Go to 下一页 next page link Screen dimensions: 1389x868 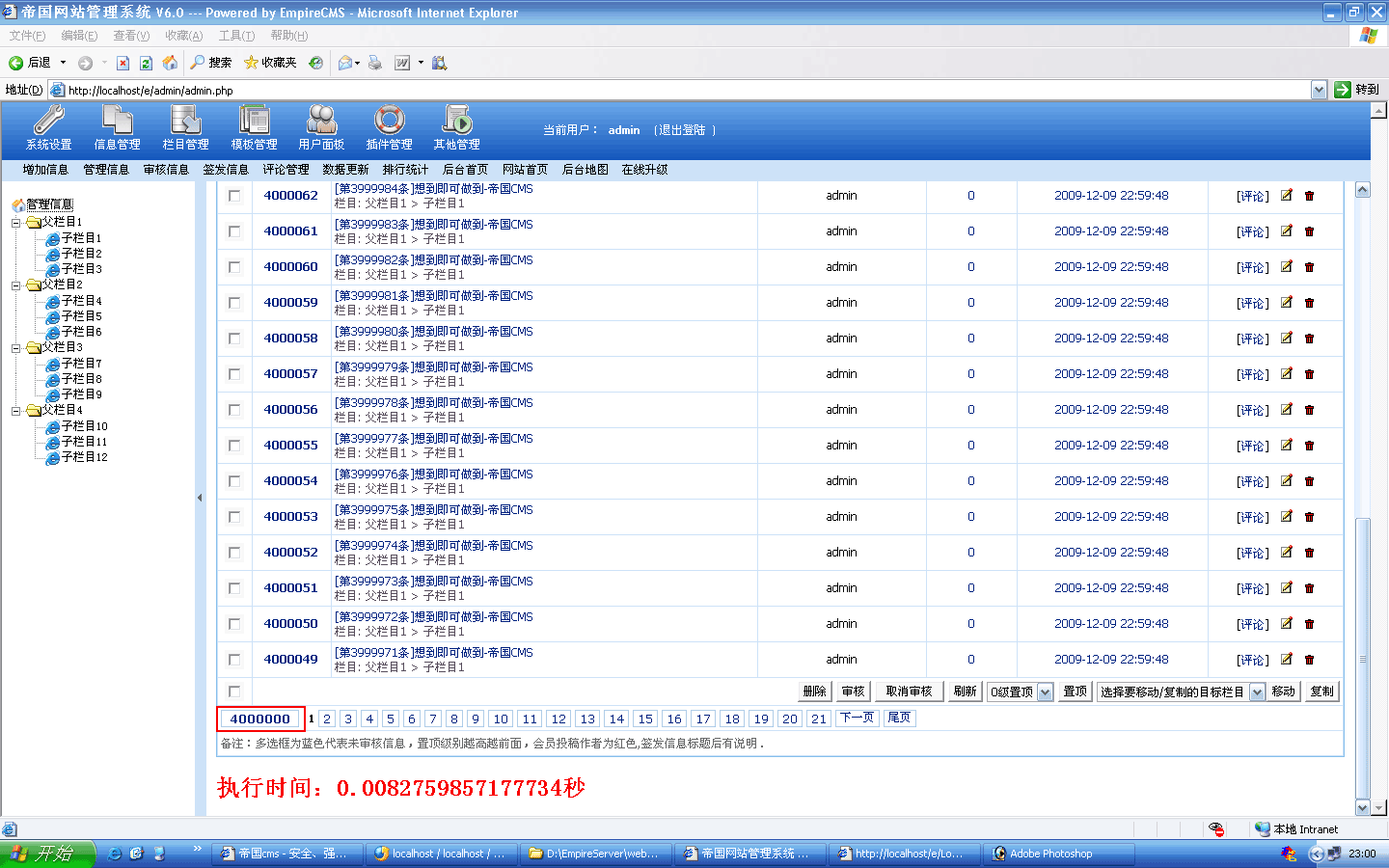tap(857, 718)
